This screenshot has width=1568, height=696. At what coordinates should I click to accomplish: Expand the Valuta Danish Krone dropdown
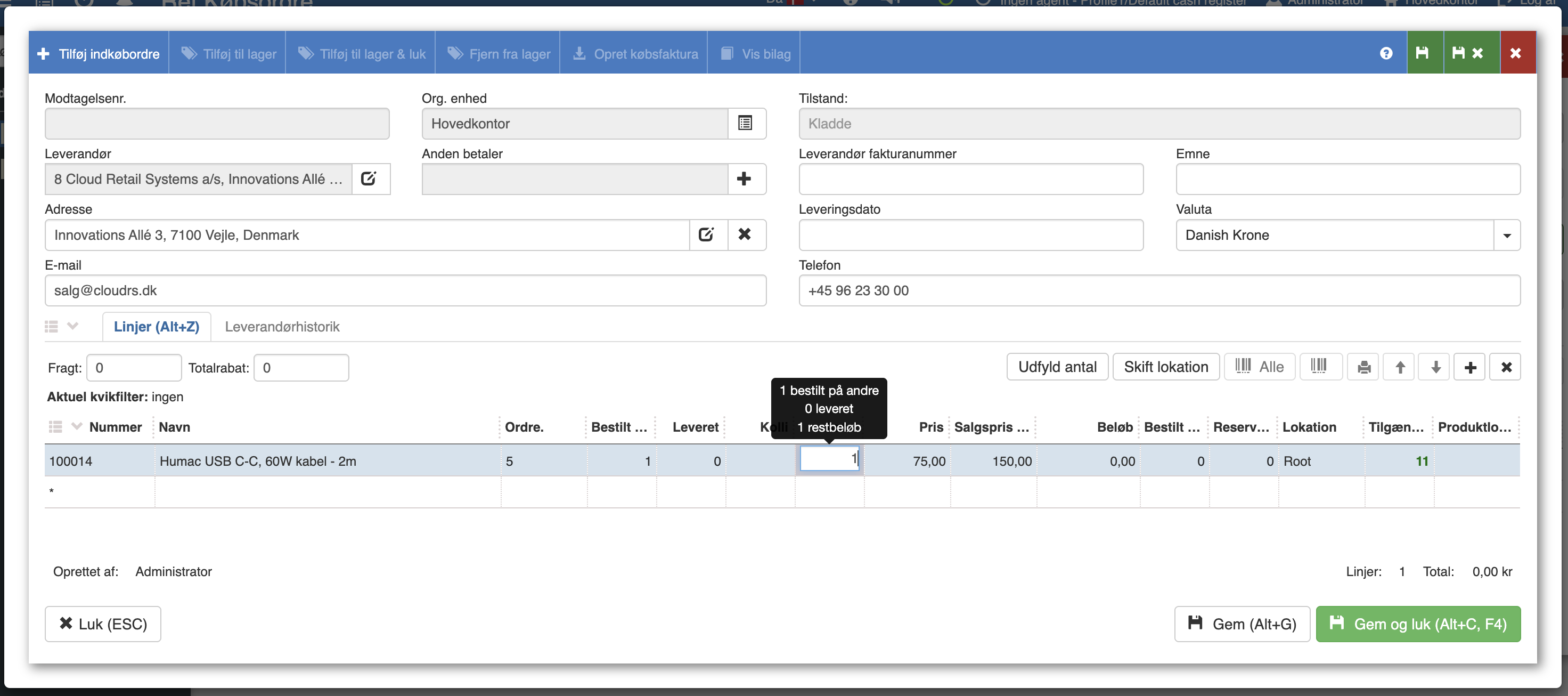pos(1507,236)
